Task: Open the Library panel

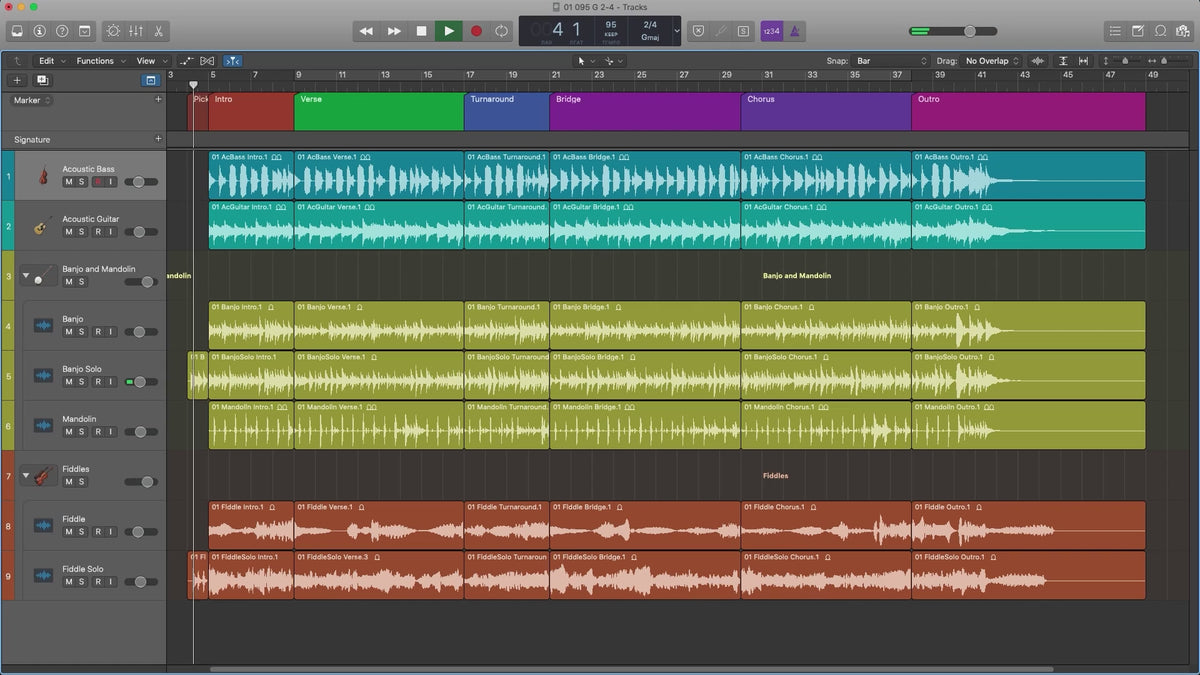Action: click(x=17, y=31)
